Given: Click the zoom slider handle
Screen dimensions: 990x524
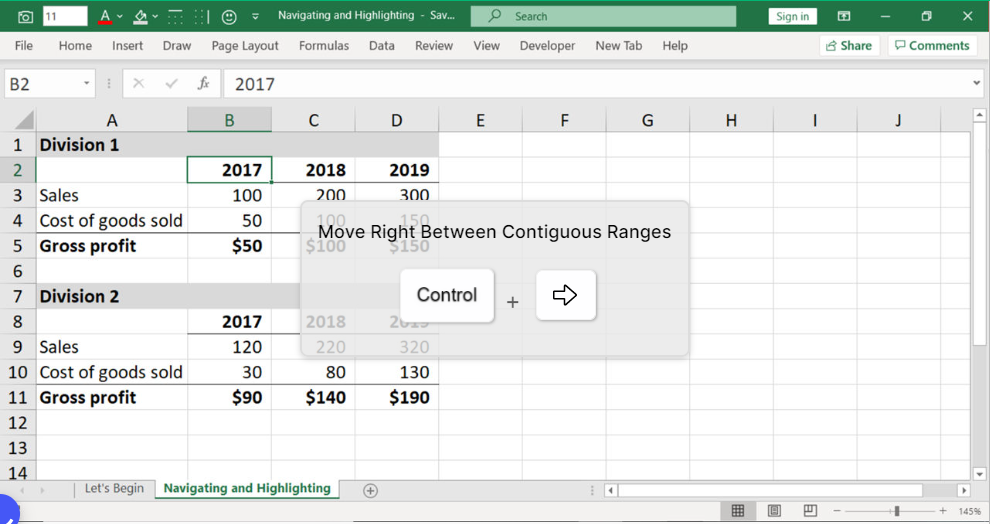Looking at the screenshot, I should pyautogui.click(x=897, y=511).
